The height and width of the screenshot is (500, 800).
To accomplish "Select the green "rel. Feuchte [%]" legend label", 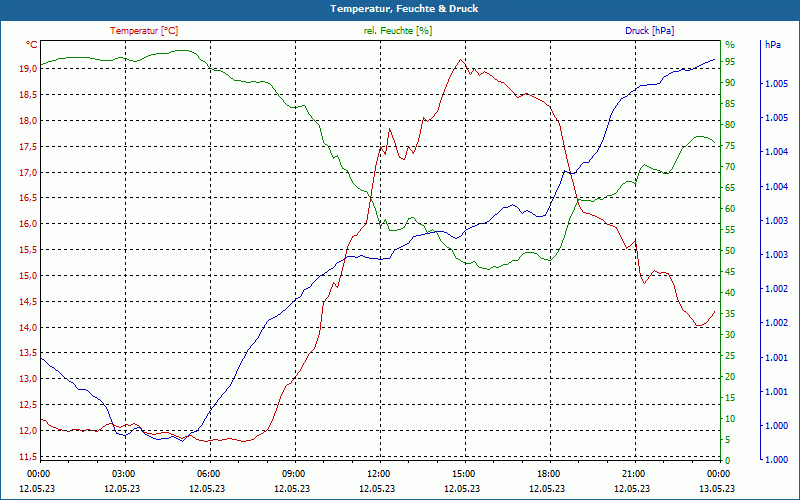I will coord(398,31).
